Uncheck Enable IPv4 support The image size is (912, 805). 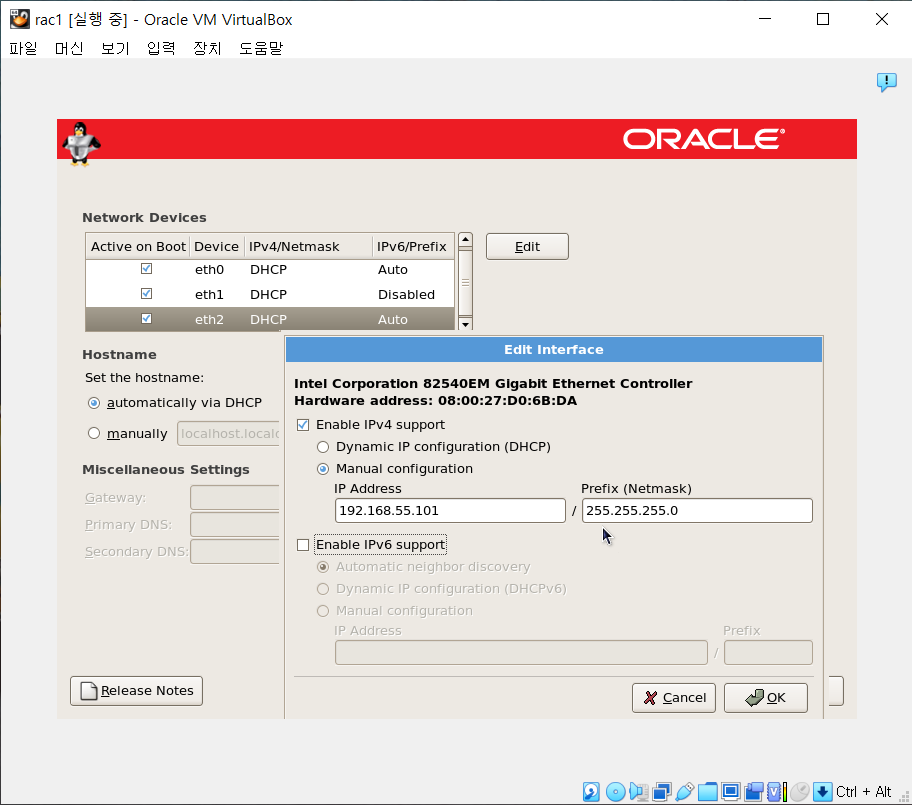(x=303, y=425)
